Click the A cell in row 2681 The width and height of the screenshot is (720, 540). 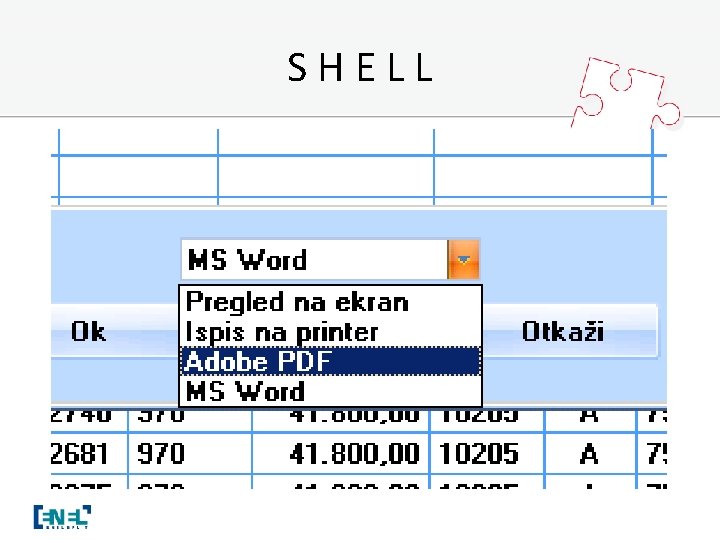591,454
